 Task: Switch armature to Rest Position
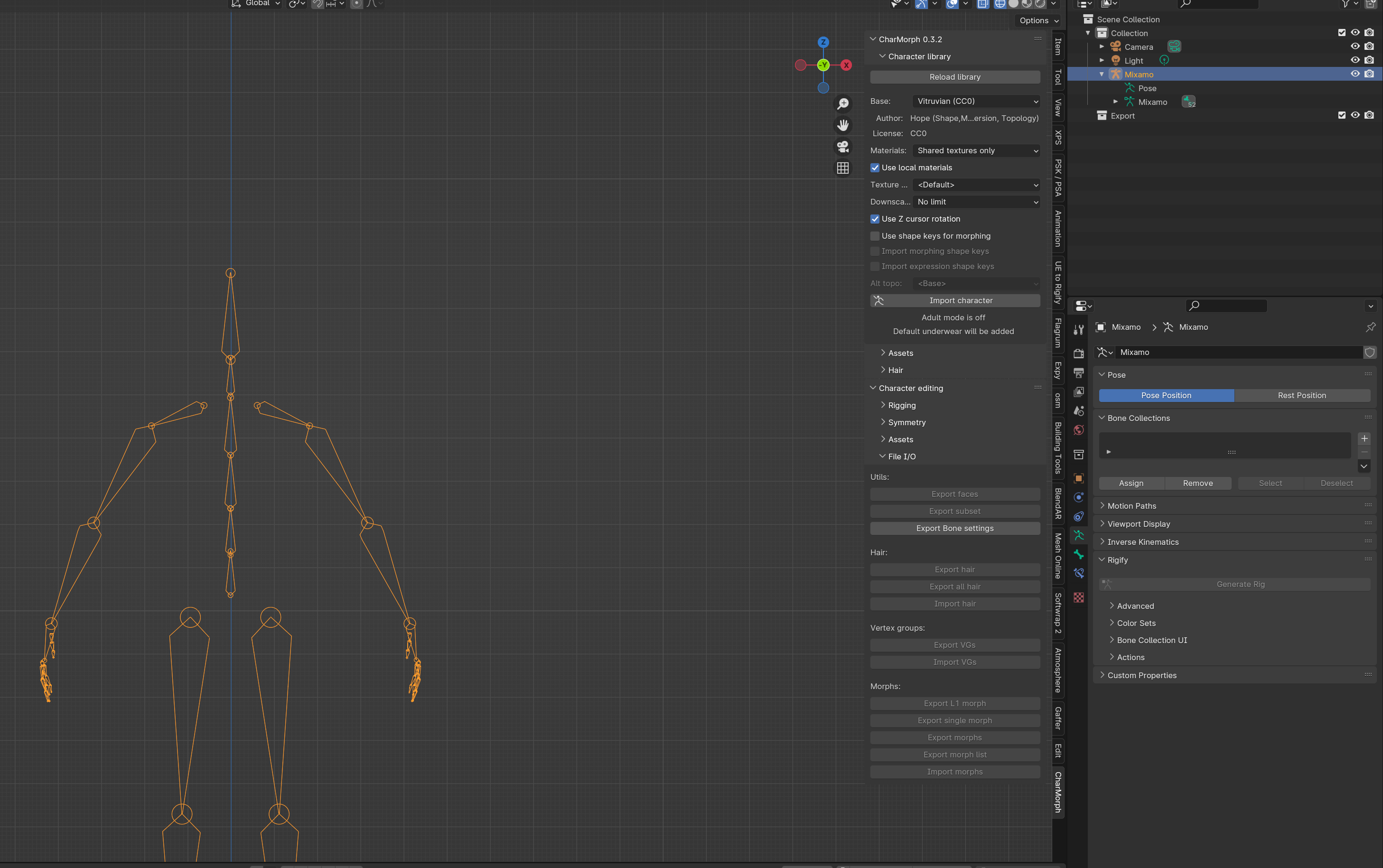[1302, 395]
